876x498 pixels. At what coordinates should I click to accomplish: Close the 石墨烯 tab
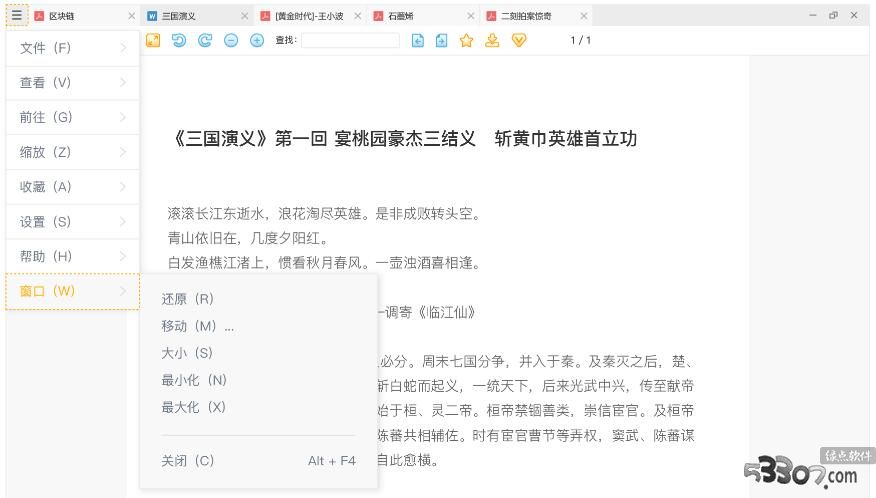tap(470, 16)
